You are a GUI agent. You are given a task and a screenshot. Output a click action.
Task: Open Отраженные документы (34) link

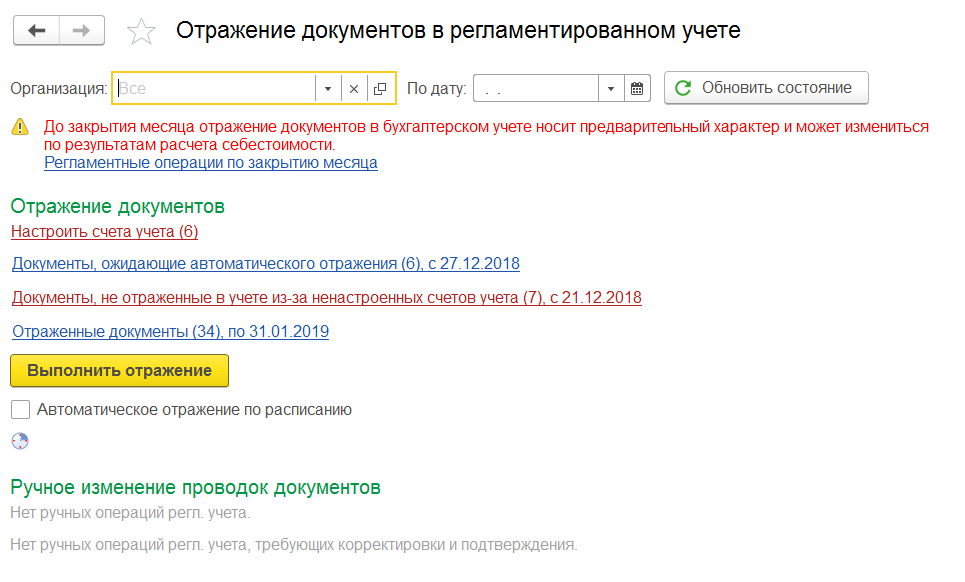[170, 332]
